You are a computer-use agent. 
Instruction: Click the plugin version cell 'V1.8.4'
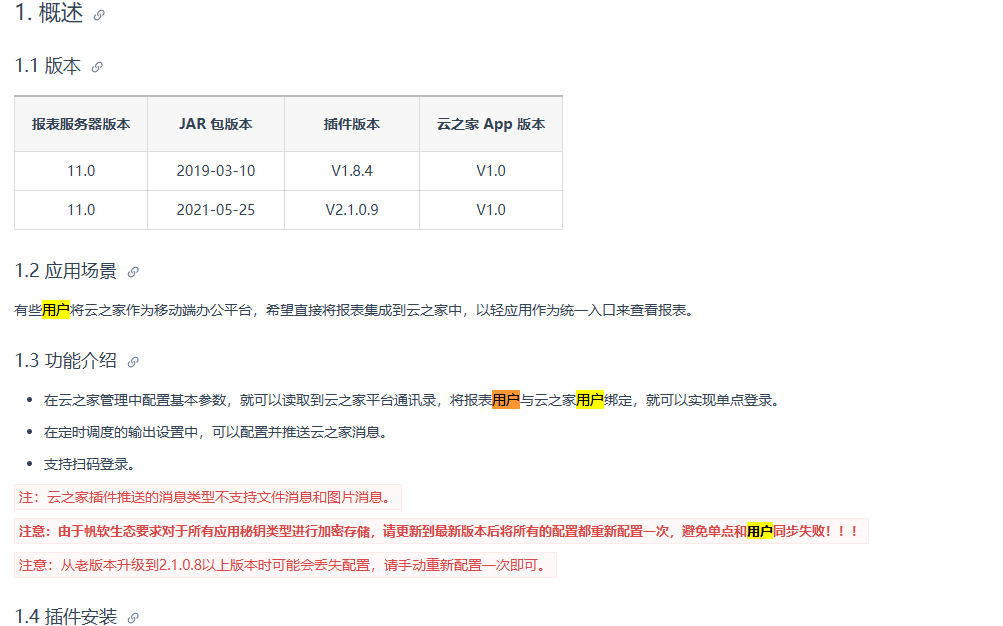[352, 171]
